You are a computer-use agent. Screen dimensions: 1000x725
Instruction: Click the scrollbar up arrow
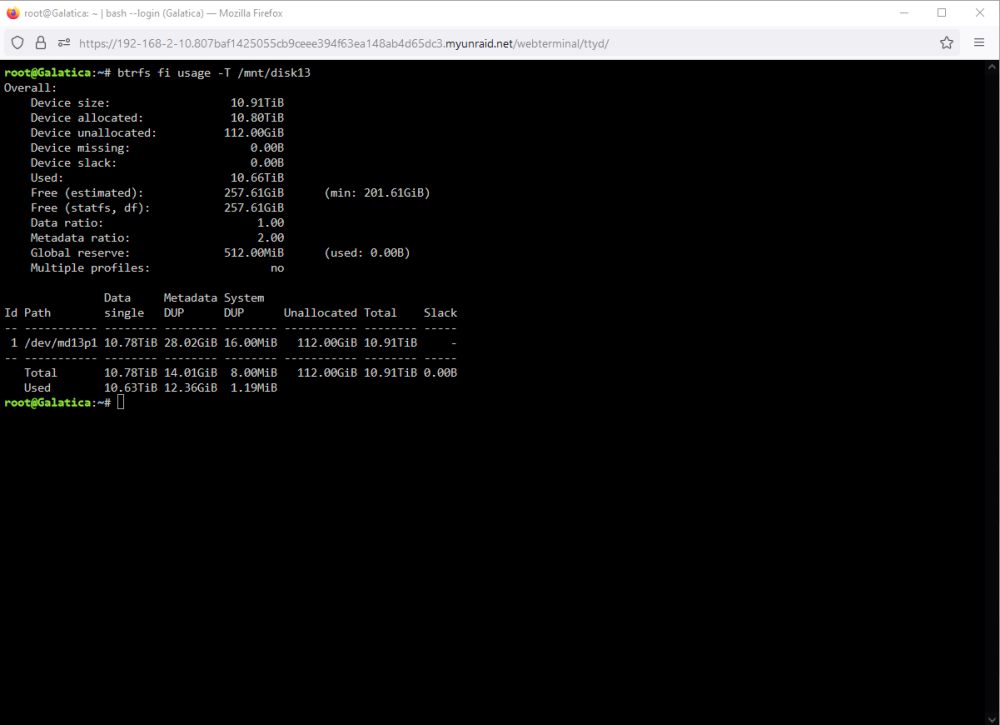coord(992,66)
